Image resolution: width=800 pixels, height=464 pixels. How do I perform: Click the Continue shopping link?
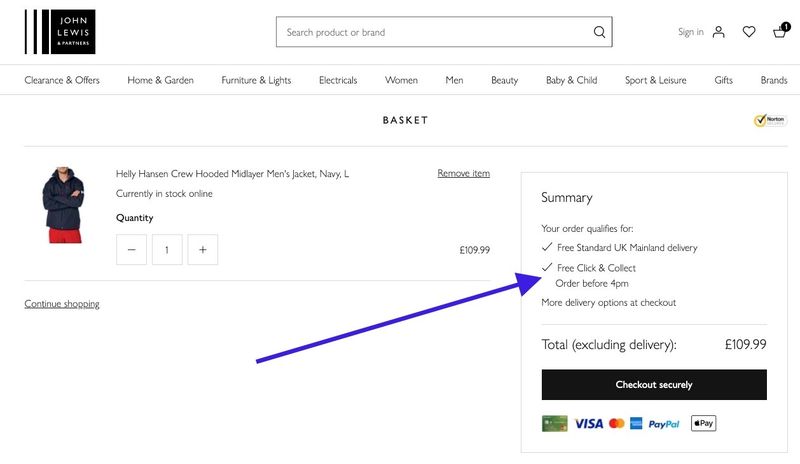pyautogui.click(x=62, y=304)
